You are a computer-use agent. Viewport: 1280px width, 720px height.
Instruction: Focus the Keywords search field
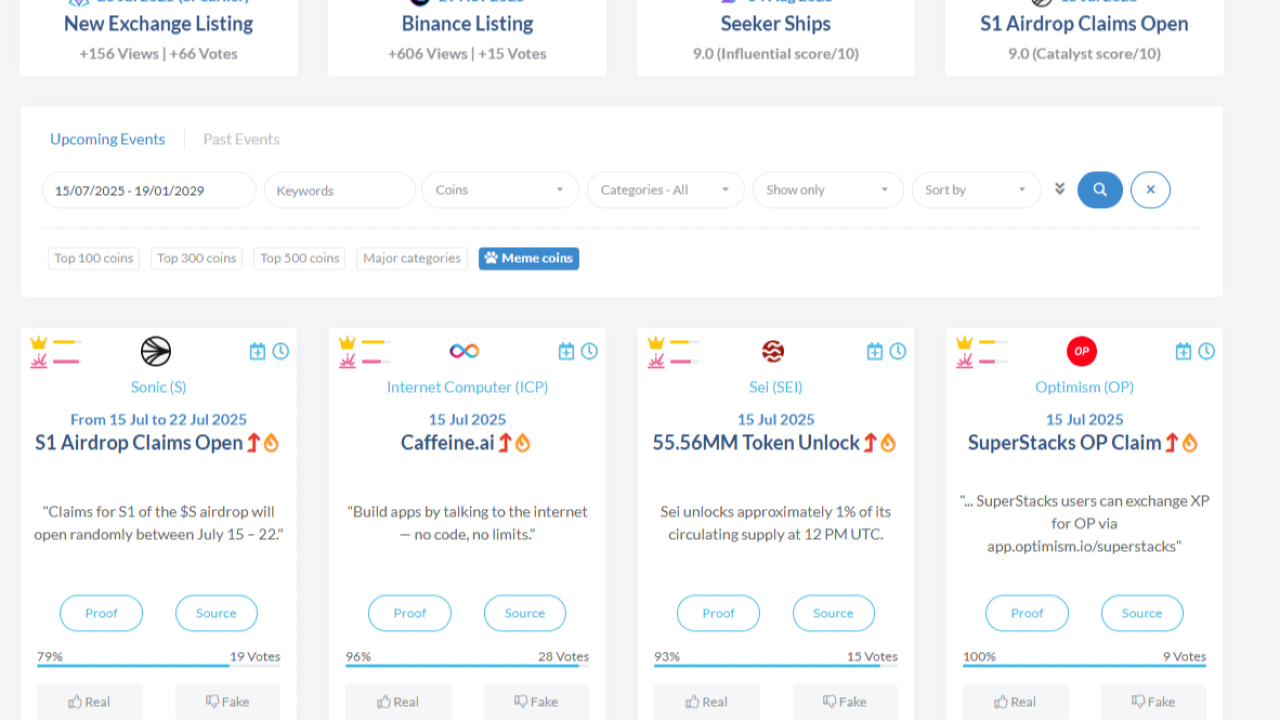340,190
